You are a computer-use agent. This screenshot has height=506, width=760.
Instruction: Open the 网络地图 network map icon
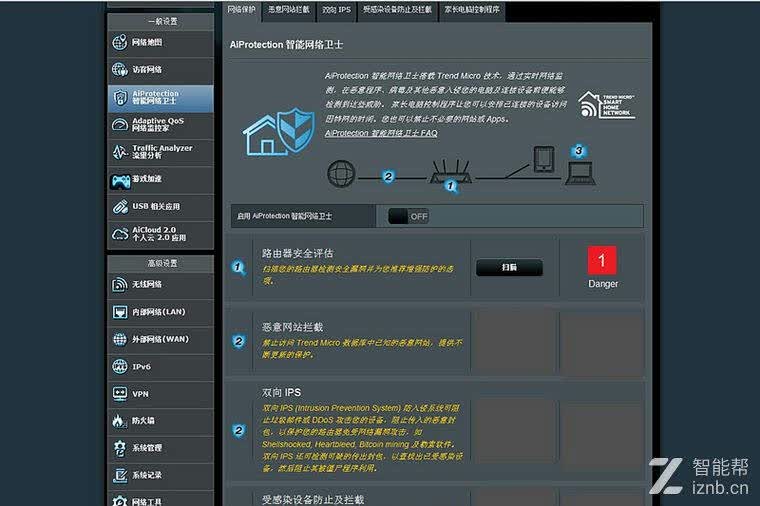coord(120,42)
